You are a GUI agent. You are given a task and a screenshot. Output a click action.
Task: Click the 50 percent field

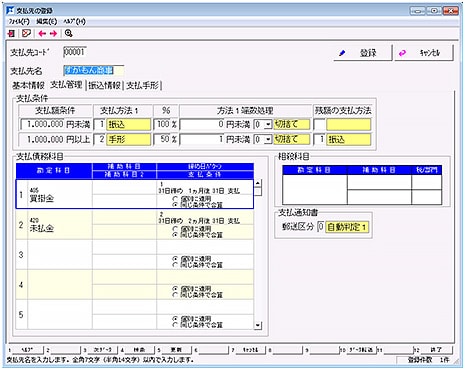[x=162, y=139]
